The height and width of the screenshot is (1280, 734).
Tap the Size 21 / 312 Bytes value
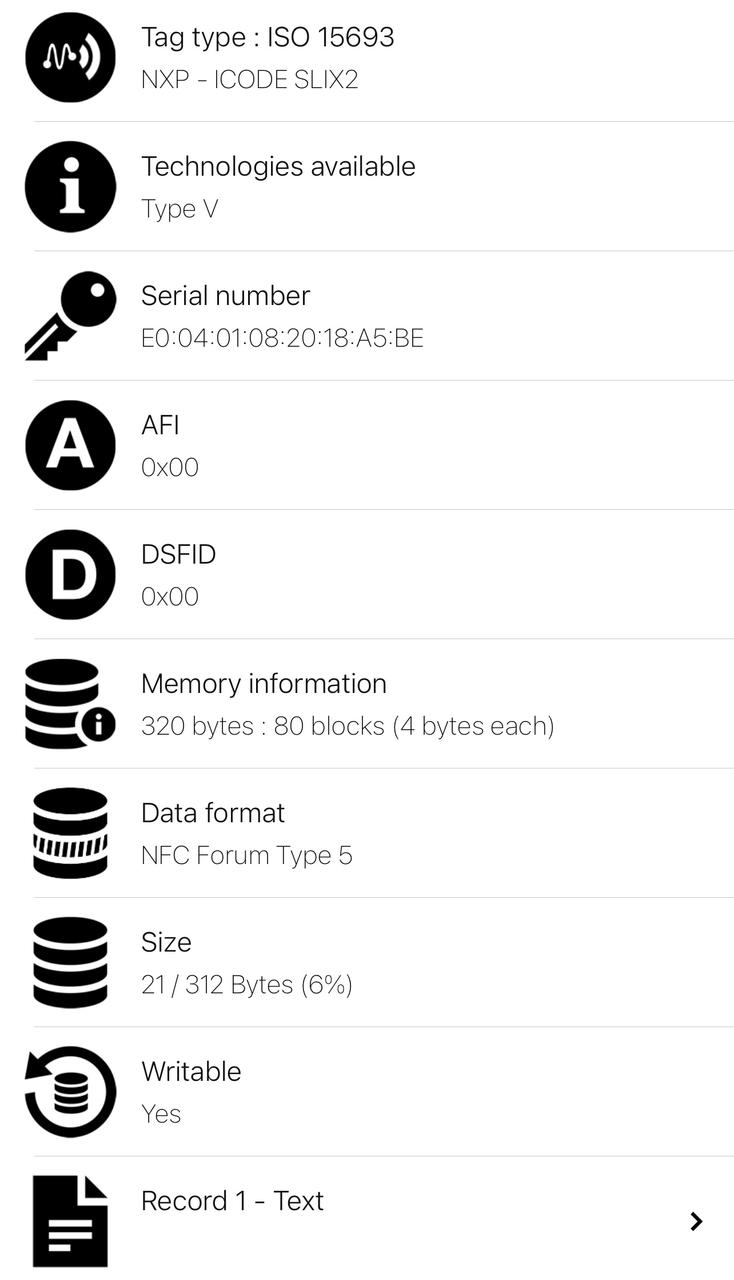point(246,985)
